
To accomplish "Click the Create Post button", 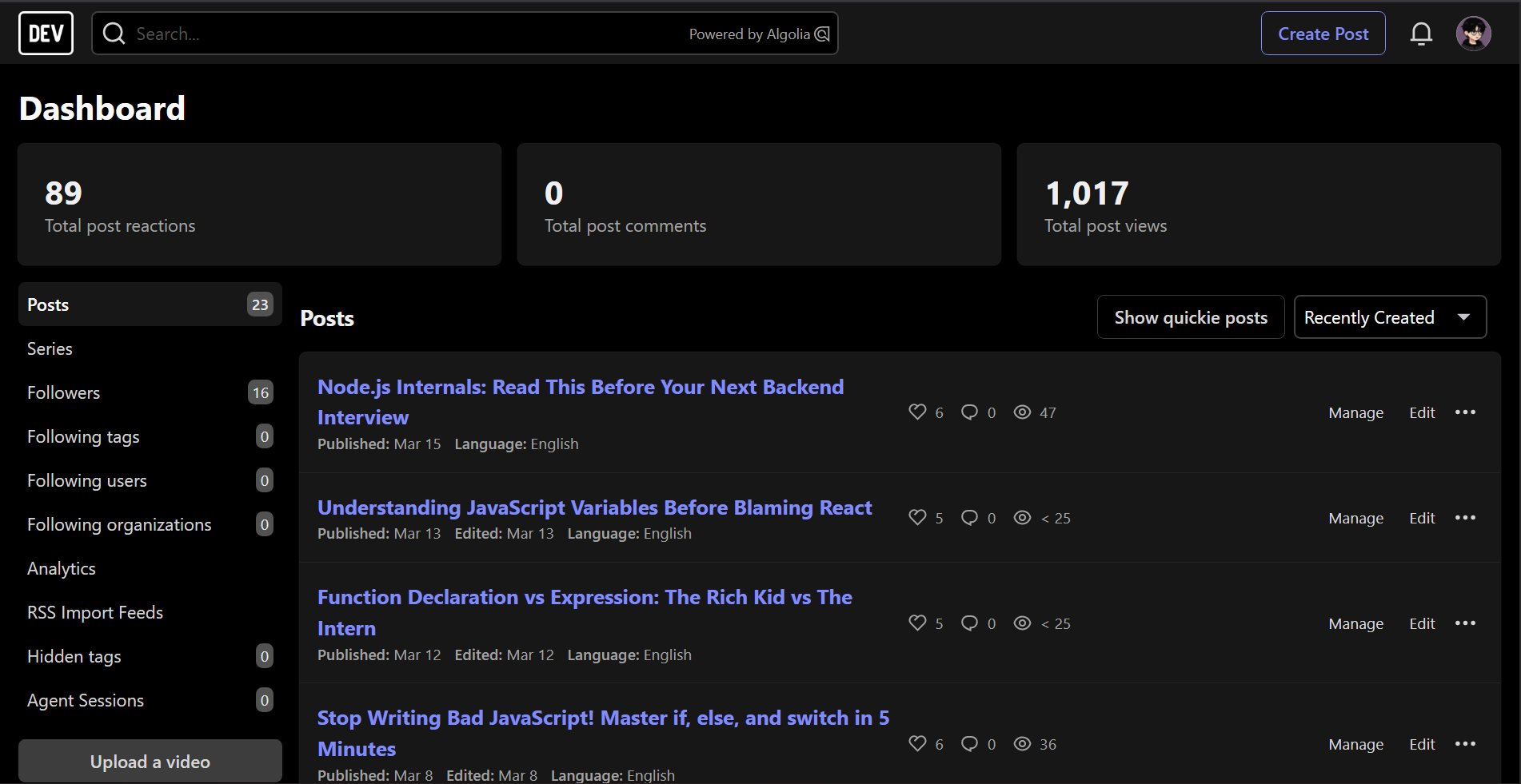I will pos(1323,34).
